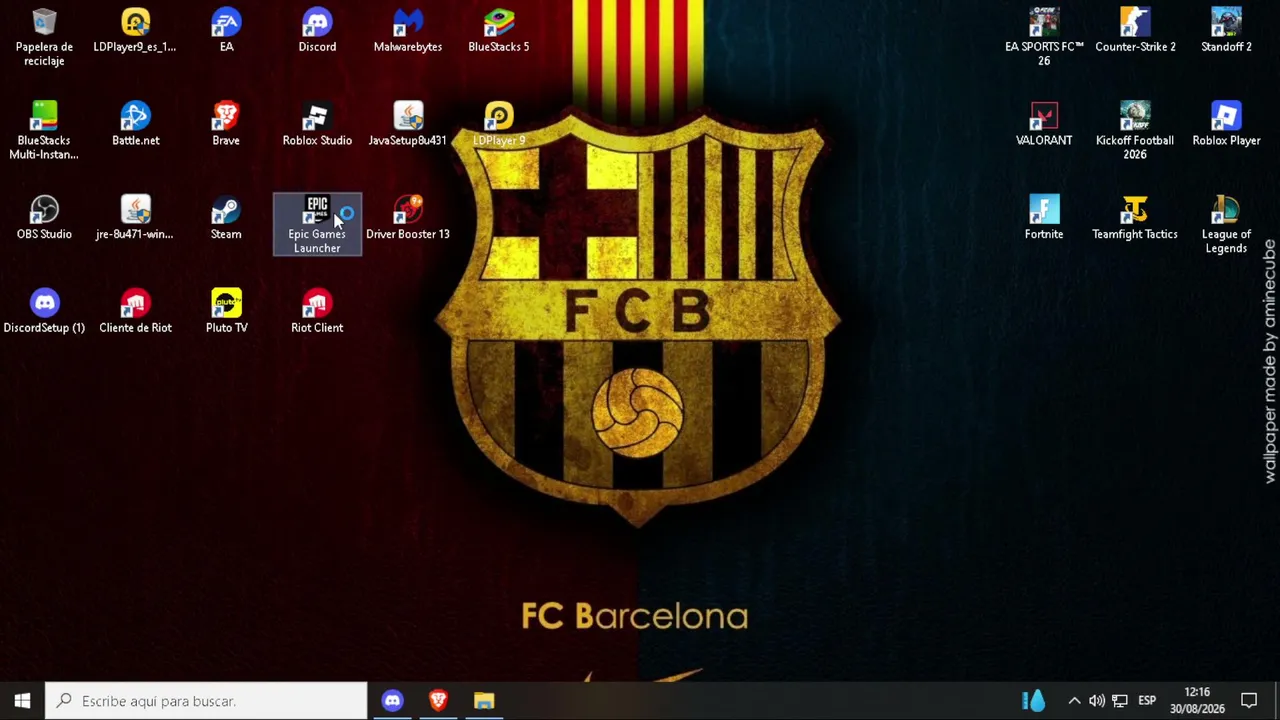Select the JavaSetup8u431 desktop icon

[408, 124]
